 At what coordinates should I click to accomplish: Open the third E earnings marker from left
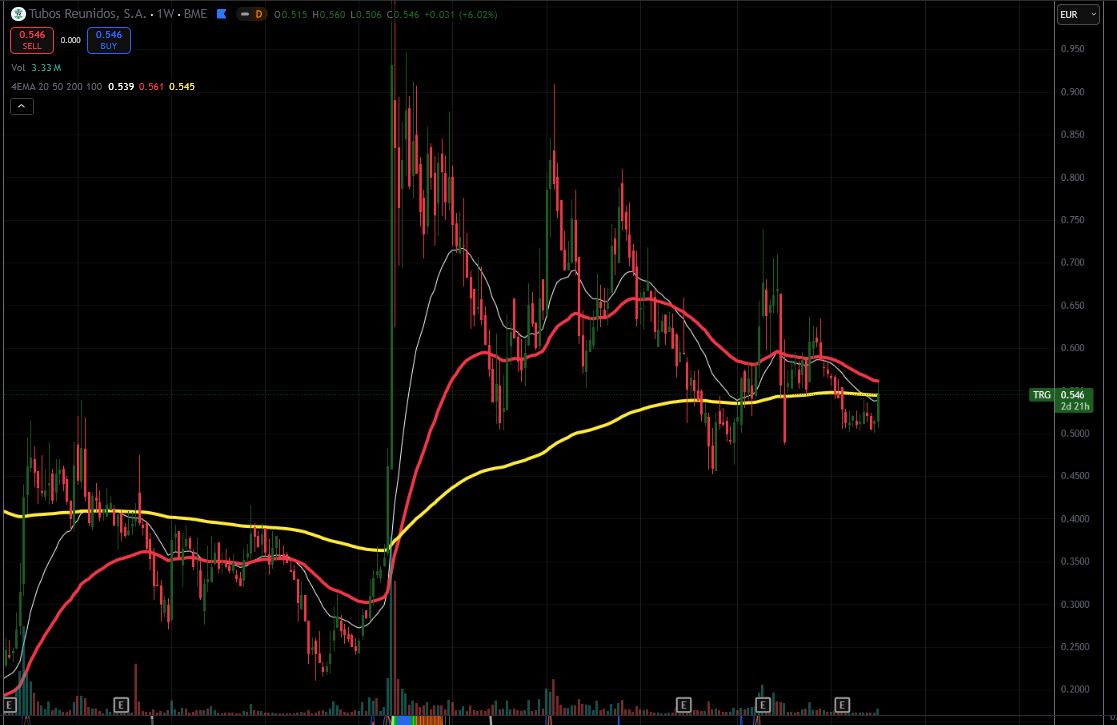pyautogui.click(x=683, y=705)
